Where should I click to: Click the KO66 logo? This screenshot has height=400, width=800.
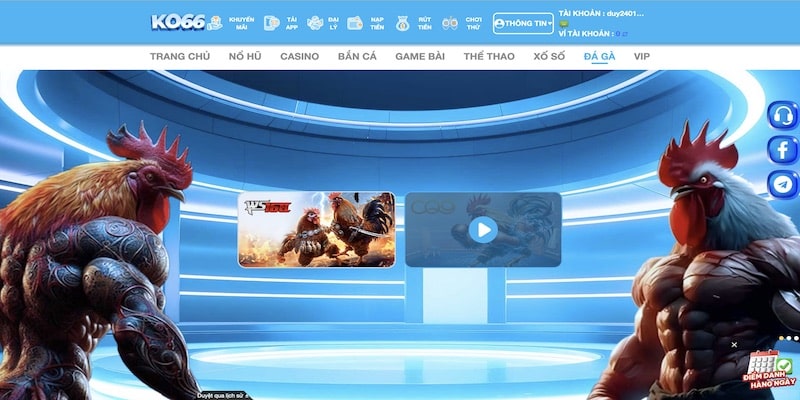tap(178, 22)
